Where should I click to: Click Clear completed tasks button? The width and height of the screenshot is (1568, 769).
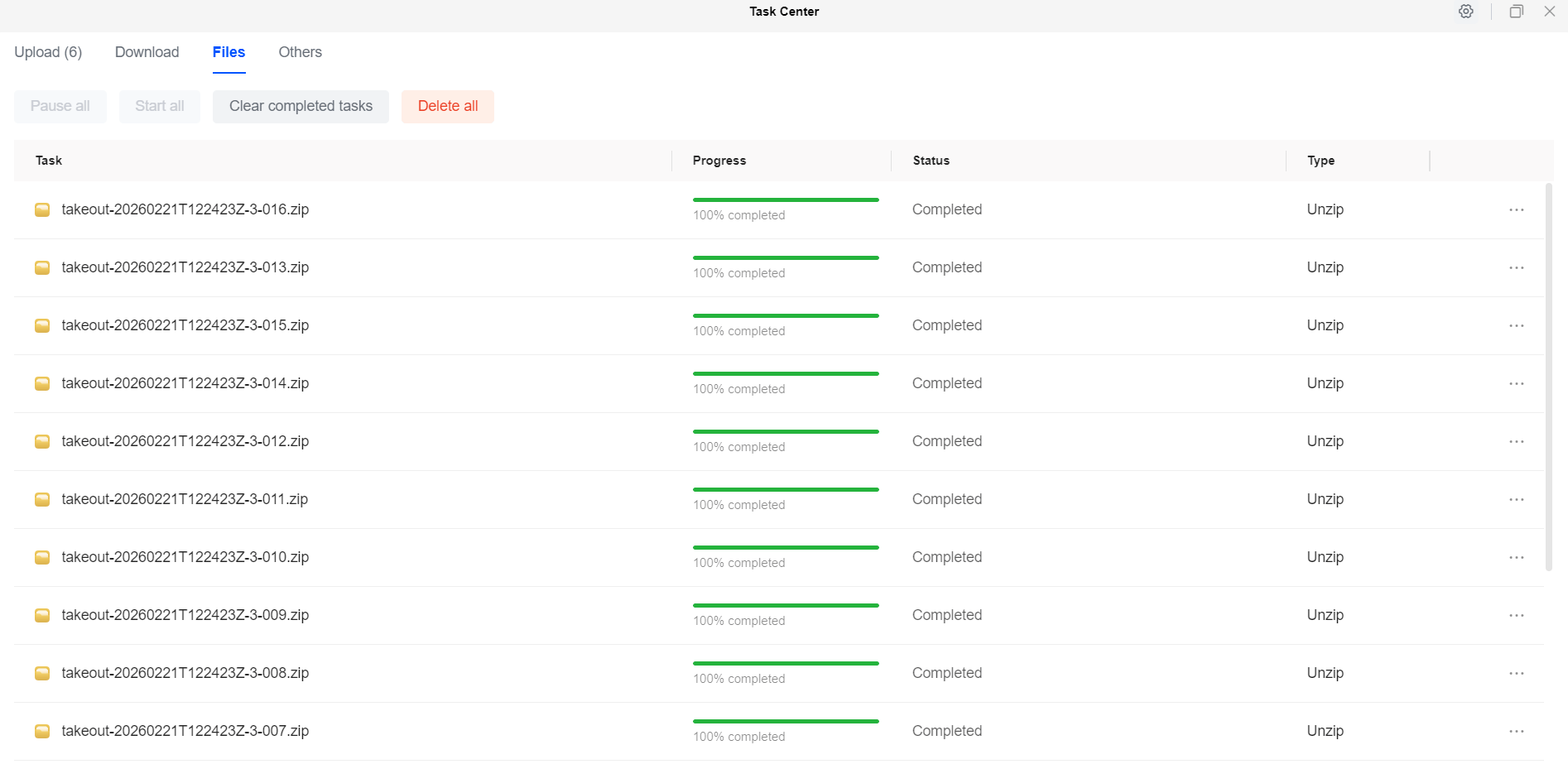click(x=301, y=106)
